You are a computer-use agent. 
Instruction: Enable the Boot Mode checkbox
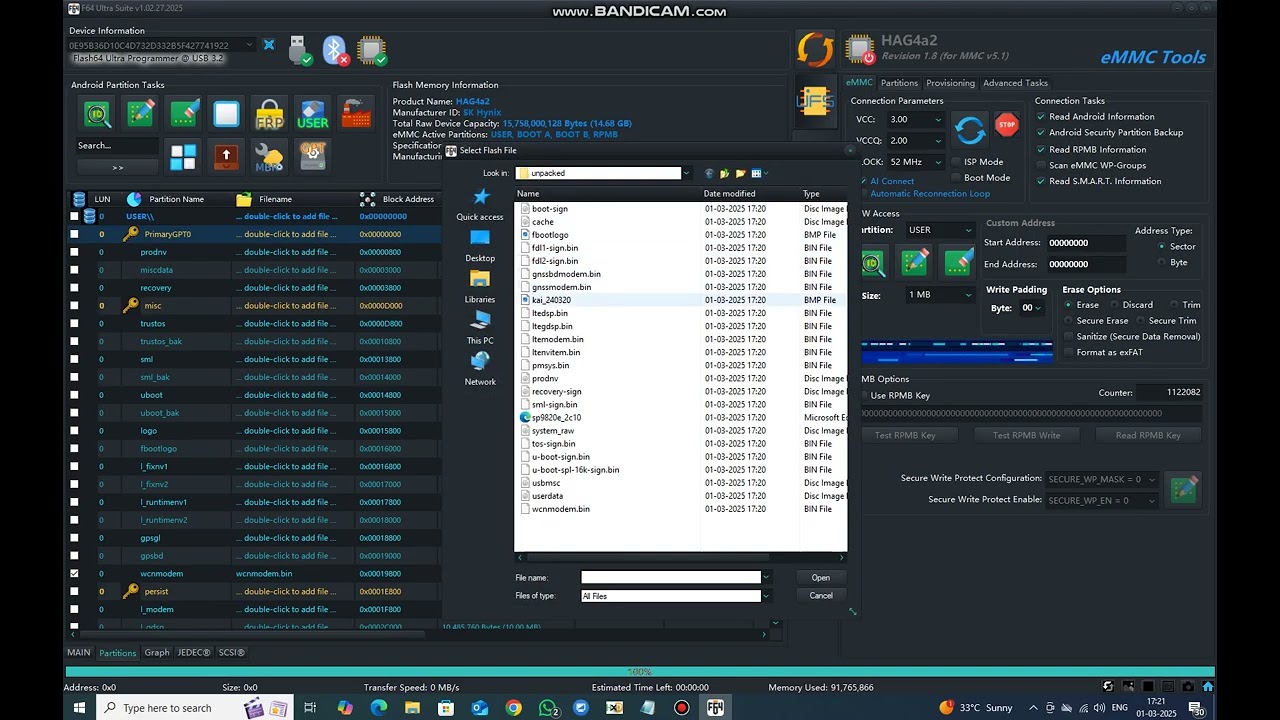(955, 178)
